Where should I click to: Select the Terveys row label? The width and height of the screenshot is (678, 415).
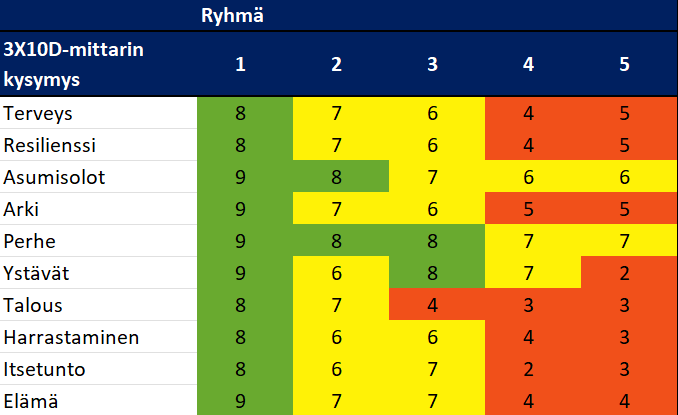pyautogui.click(x=39, y=113)
